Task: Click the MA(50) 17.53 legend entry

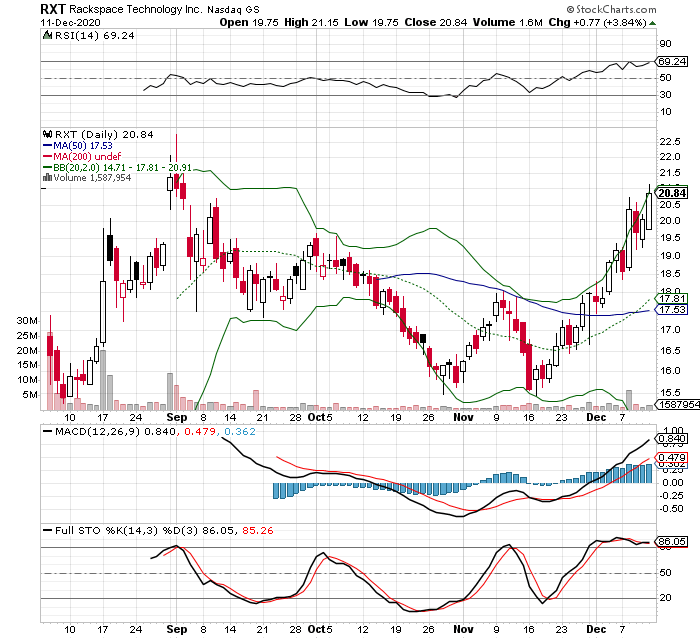Action: (x=78, y=146)
